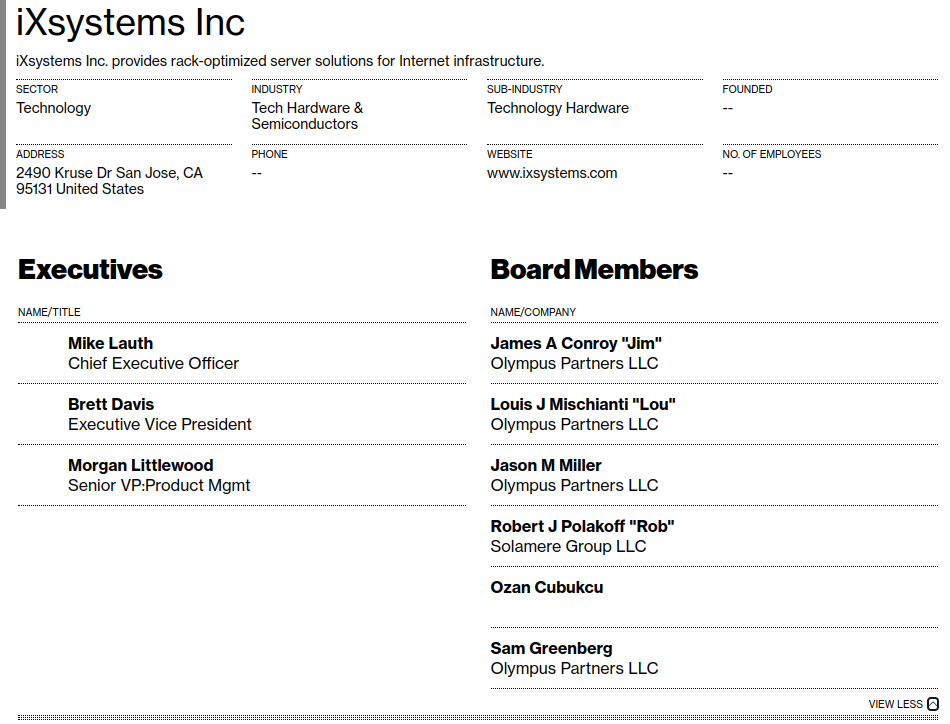Open Robert J Polakoff "Rob" profile
950x724 pixels.
click(582, 526)
